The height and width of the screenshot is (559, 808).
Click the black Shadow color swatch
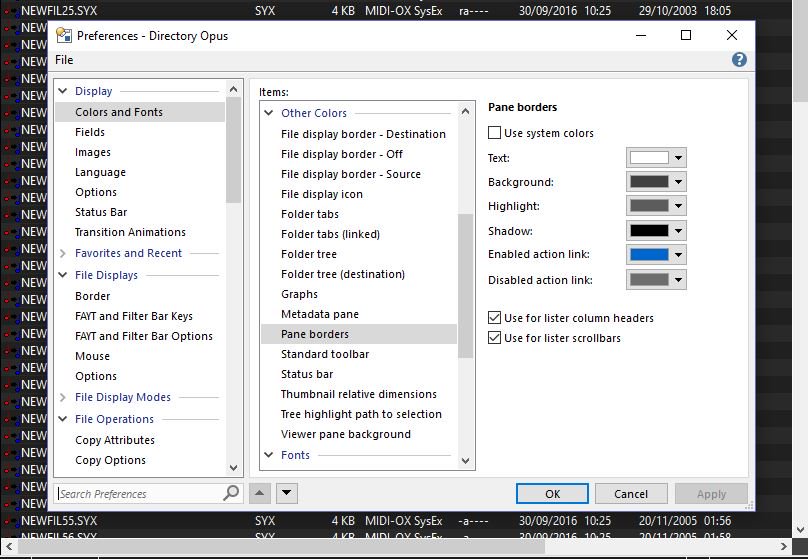coord(649,231)
